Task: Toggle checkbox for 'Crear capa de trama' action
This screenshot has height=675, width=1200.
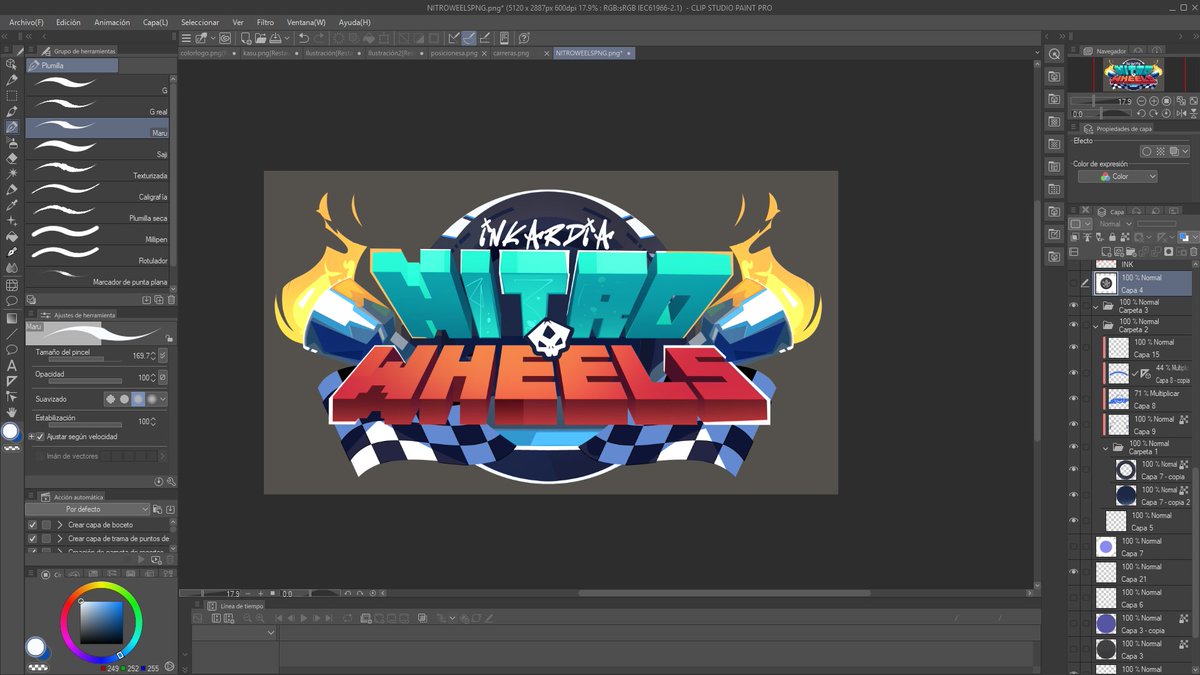Action: coord(32,538)
